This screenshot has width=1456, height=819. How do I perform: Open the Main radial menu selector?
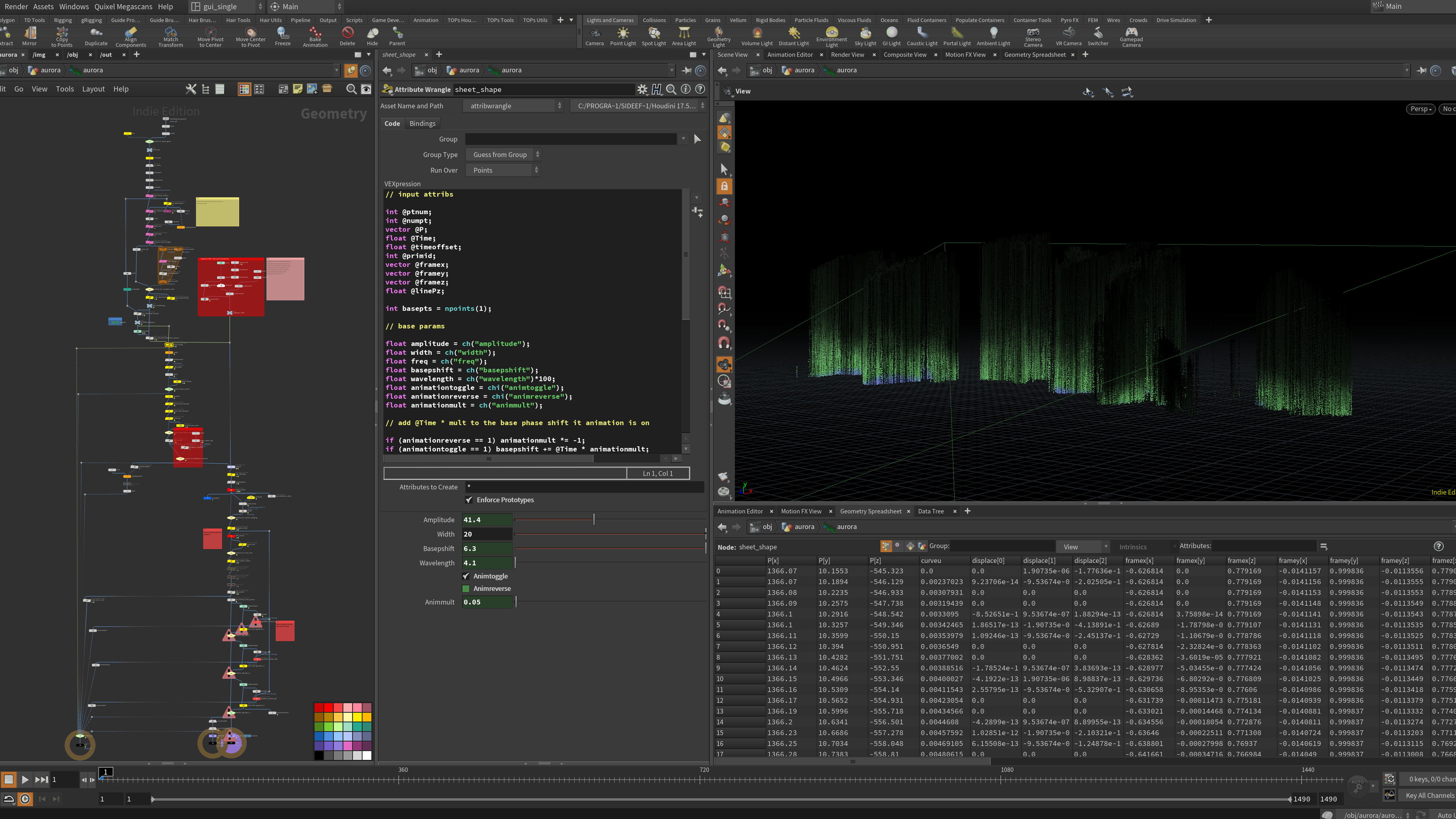pyautogui.click(x=305, y=6)
